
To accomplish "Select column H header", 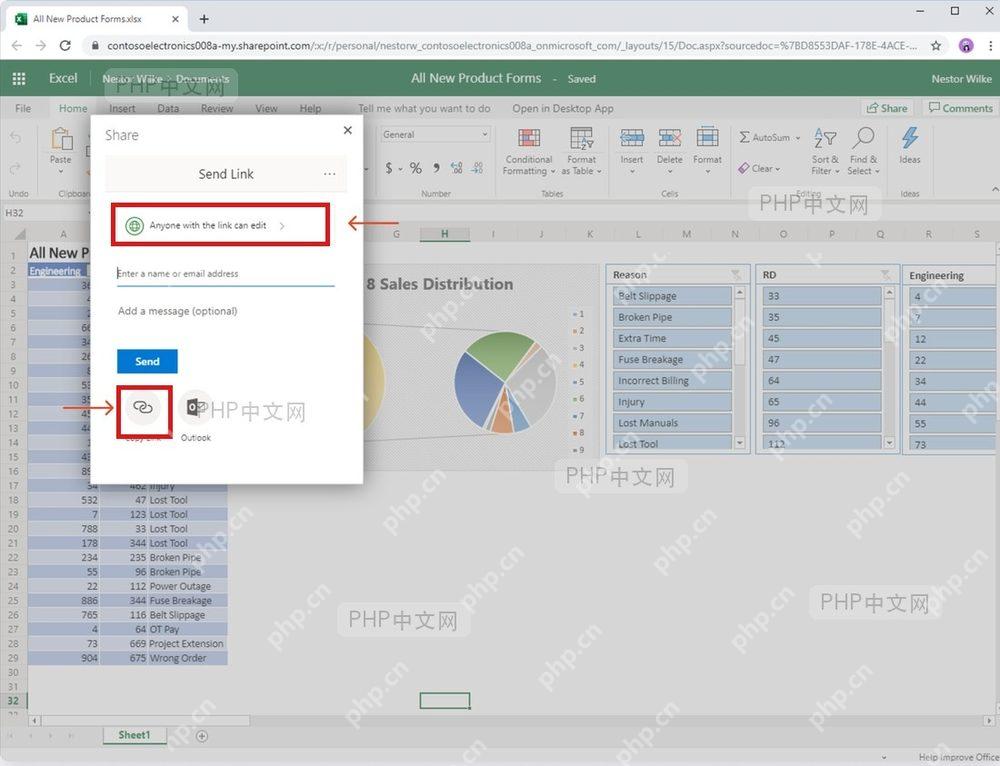I will tap(445, 234).
